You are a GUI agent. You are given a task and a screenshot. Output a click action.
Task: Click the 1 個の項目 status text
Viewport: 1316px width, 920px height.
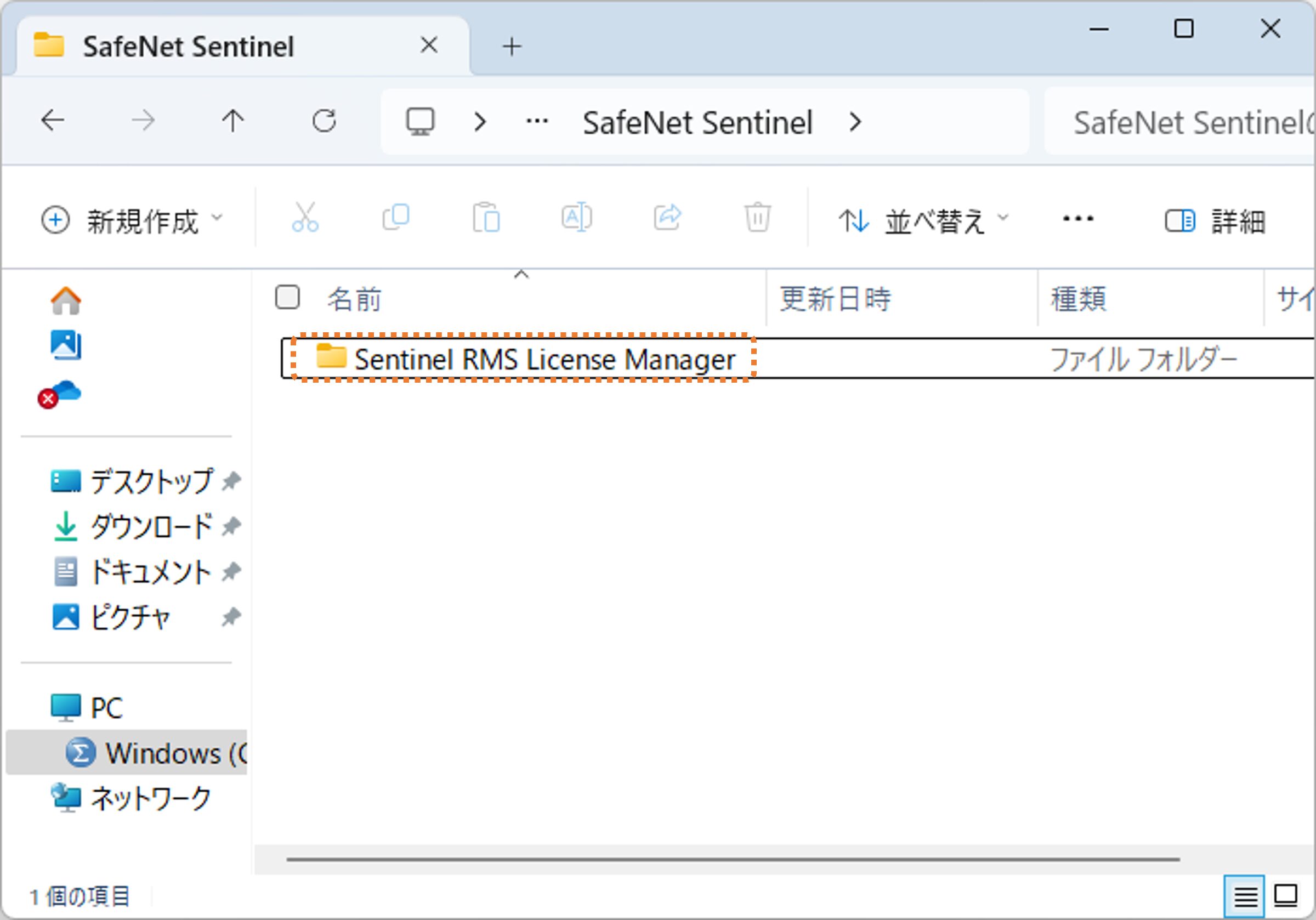(80, 897)
